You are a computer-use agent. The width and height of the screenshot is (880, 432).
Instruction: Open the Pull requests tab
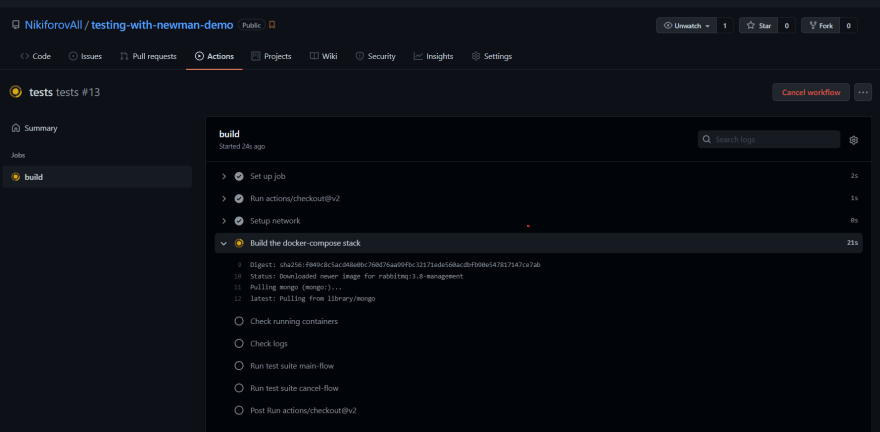click(x=148, y=56)
